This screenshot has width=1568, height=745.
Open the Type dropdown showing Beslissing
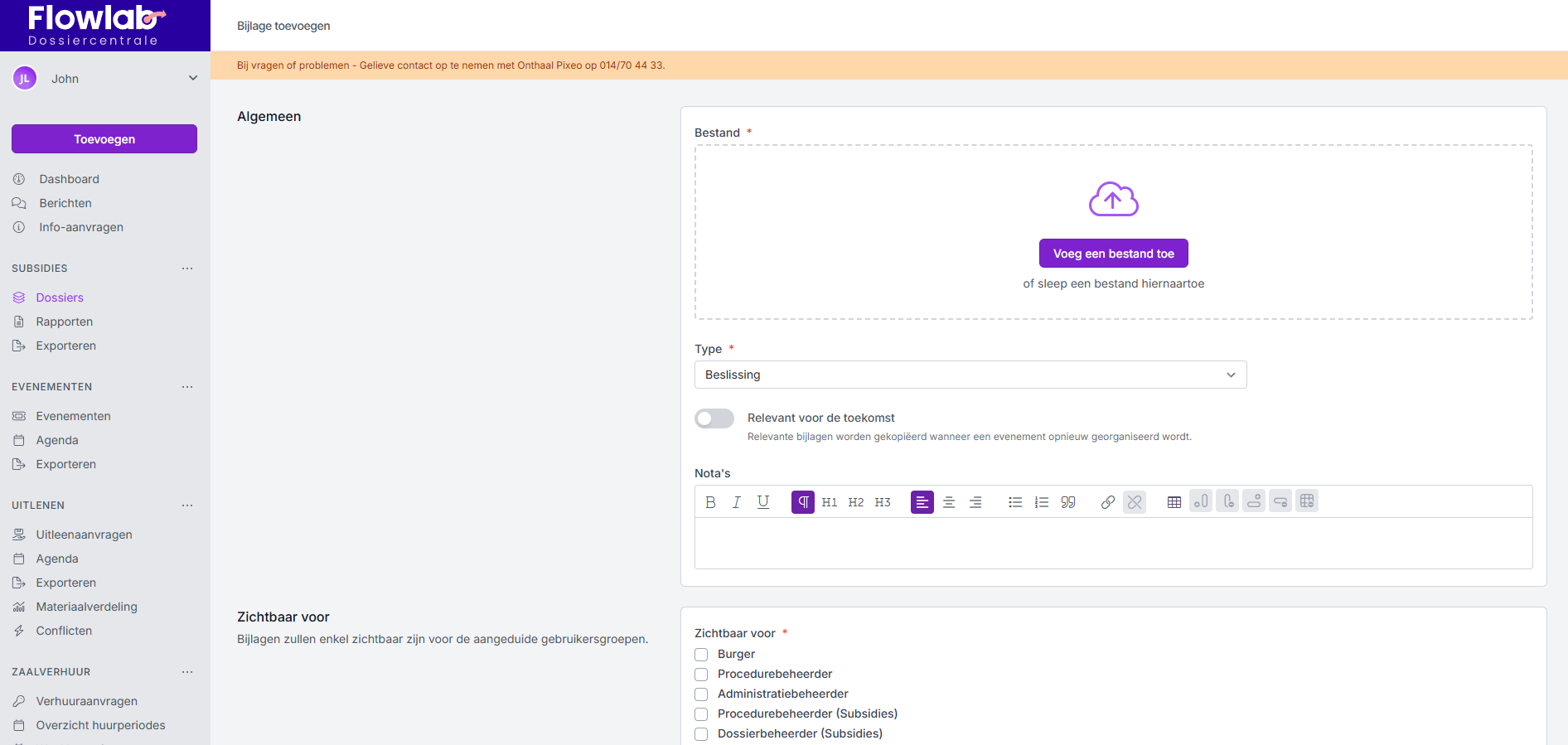coord(970,375)
